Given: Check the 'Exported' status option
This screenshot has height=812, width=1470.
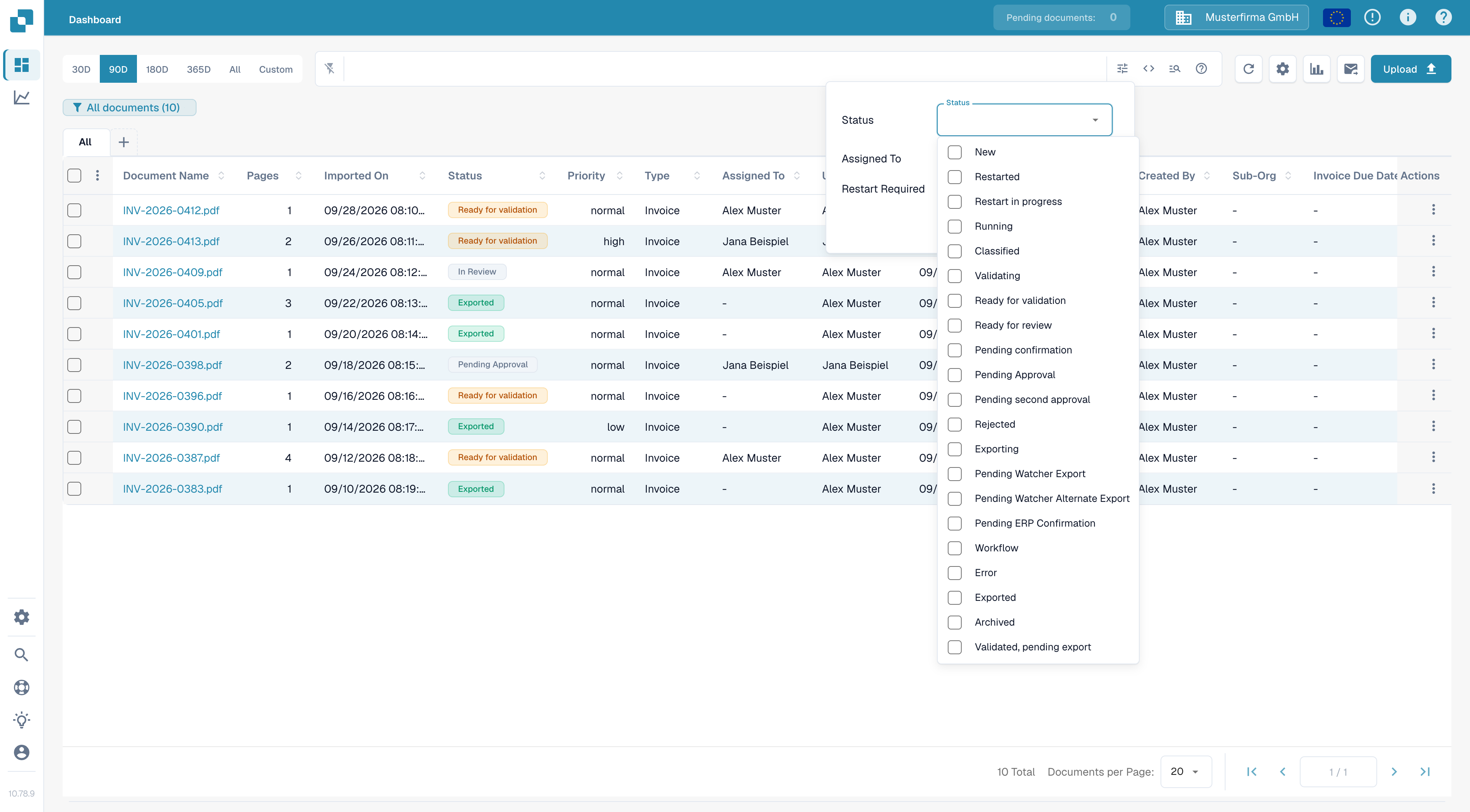Looking at the screenshot, I should (x=955, y=598).
